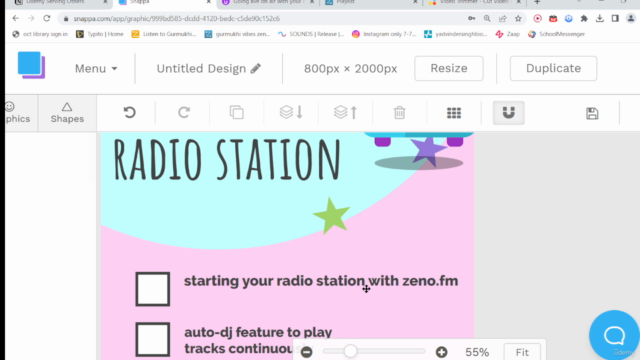Click the password key icon
The width and height of the screenshot is (640, 360).
[471, 18]
